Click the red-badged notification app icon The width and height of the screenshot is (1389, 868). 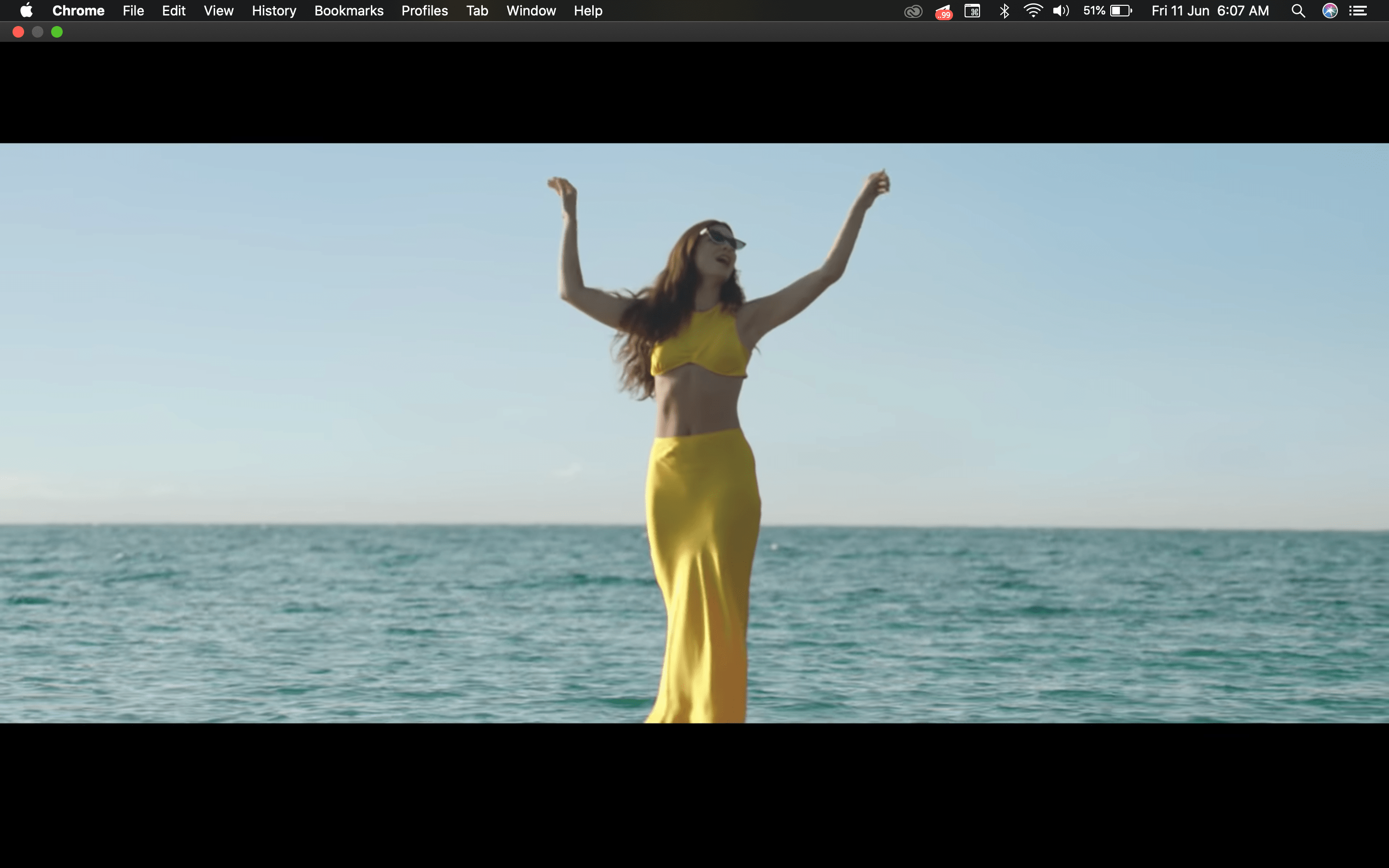(x=943, y=11)
